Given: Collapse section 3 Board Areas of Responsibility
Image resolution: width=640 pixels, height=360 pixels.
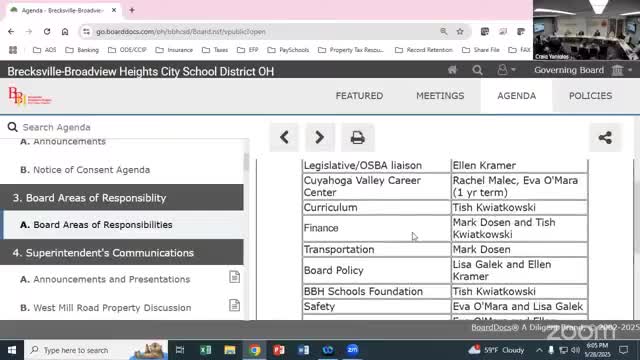Looking at the screenshot, I should pyautogui.click(x=122, y=198).
